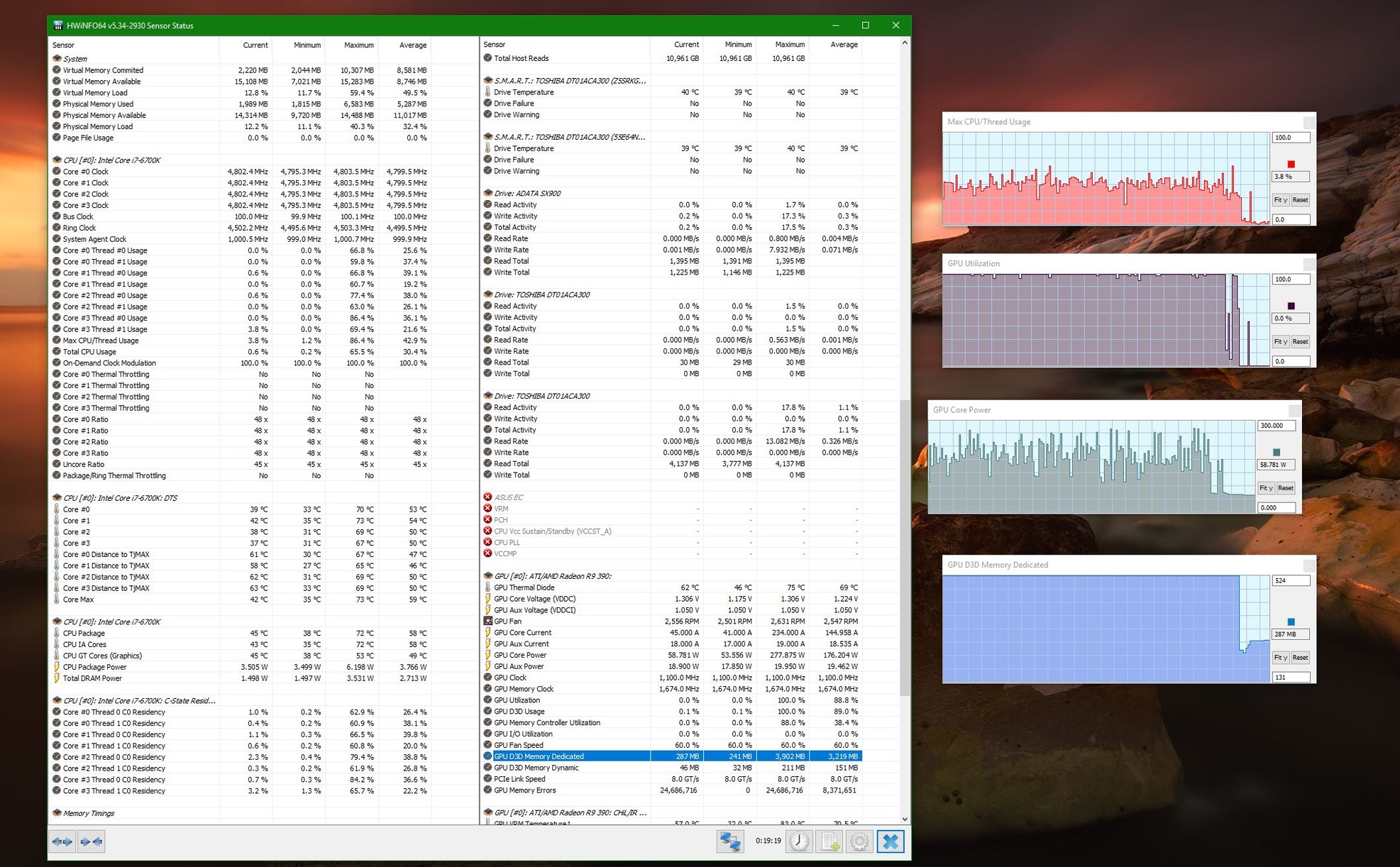Click Reset in GPU D3D Memory Dedicated graph

point(1300,658)
